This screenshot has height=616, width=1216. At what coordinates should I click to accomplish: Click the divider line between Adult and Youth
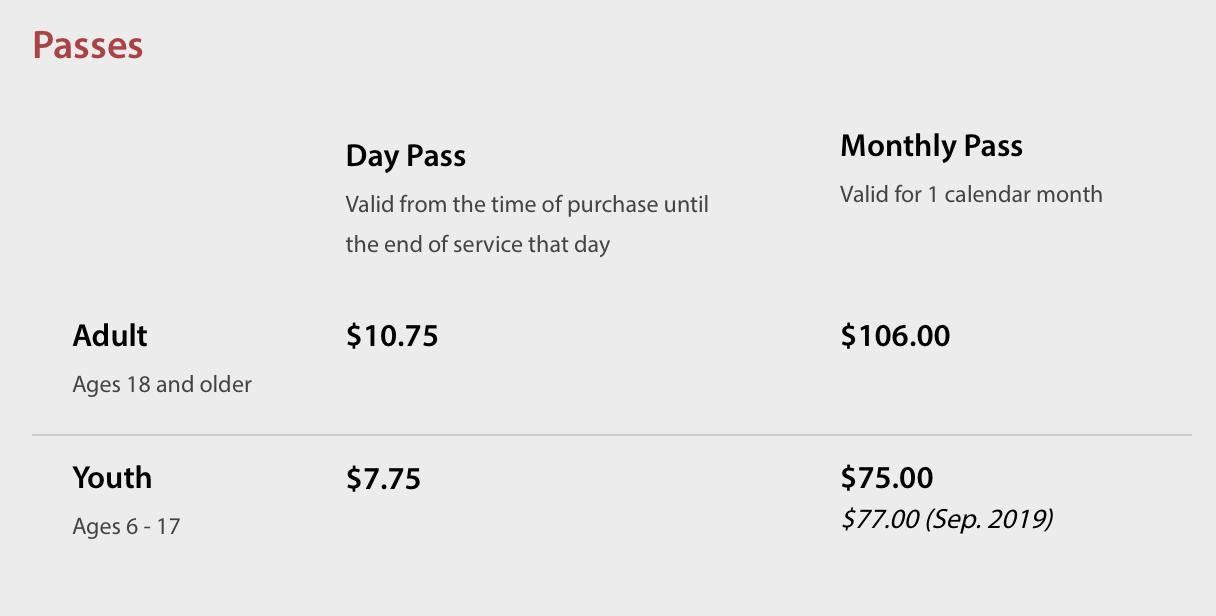pyautogui.click(x=611, y=435)
